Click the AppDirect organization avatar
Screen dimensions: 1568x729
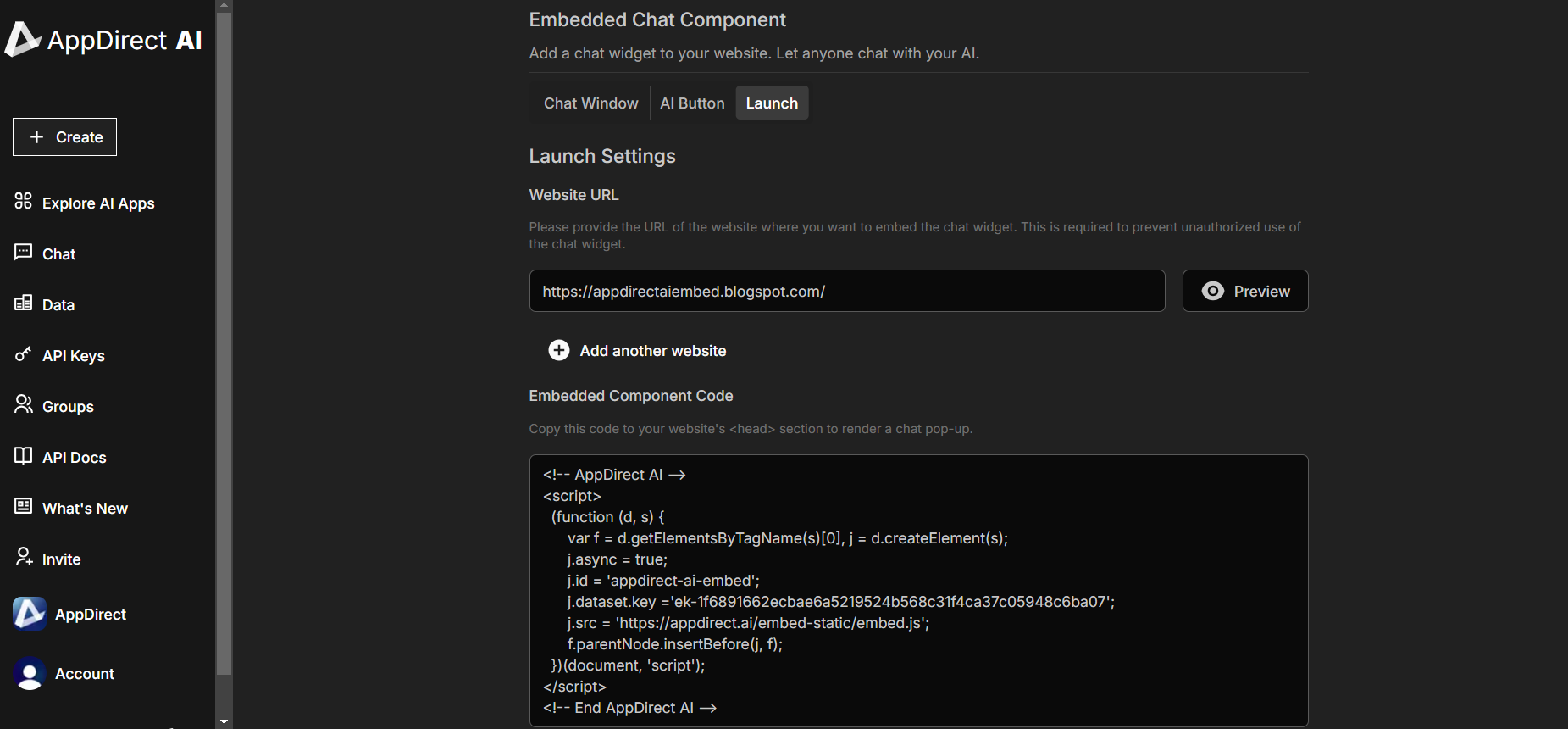point(30,614)
